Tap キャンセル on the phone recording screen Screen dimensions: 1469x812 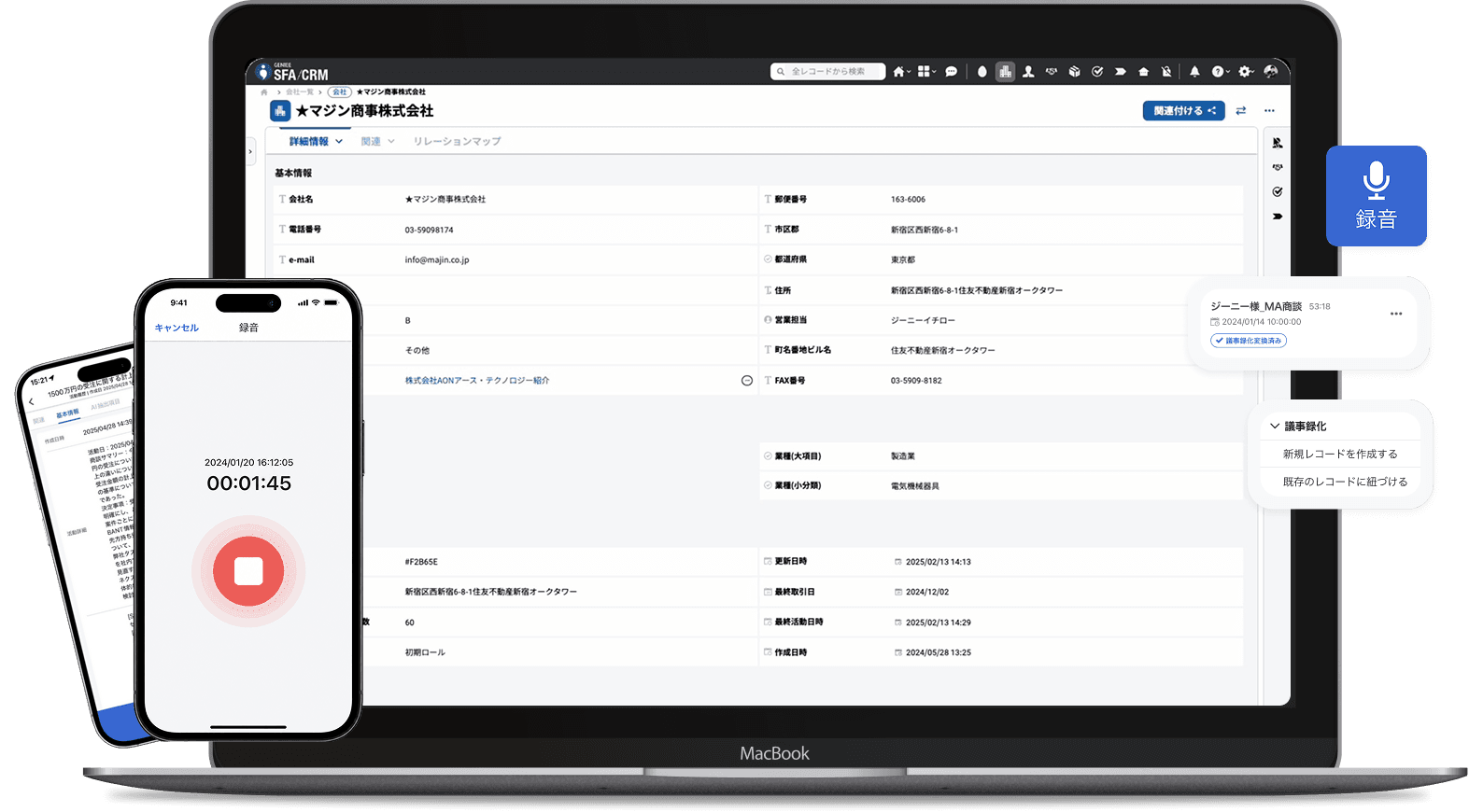click(177, 329)
